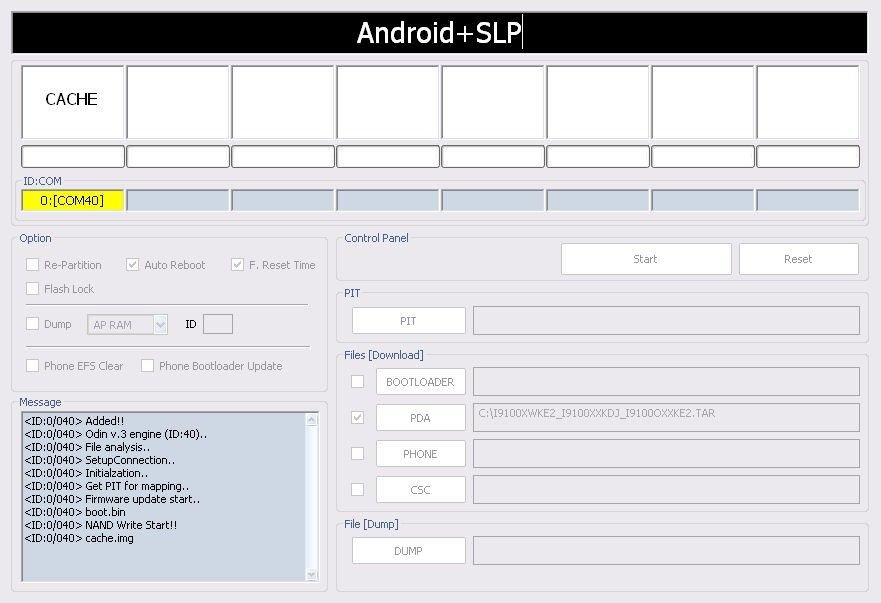The image size is (881, 603).
Task: Click Message log scrollbar up arrow
Action: coord(311,420)
